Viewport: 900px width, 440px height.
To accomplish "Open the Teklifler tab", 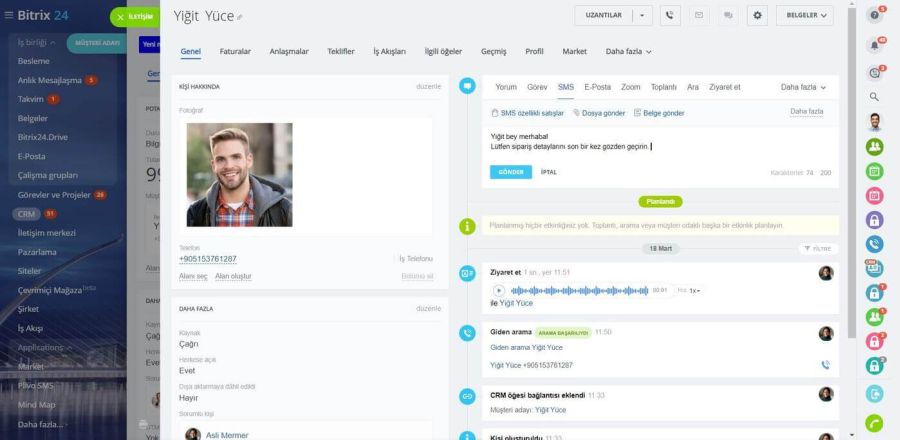I will coord(341,51).
